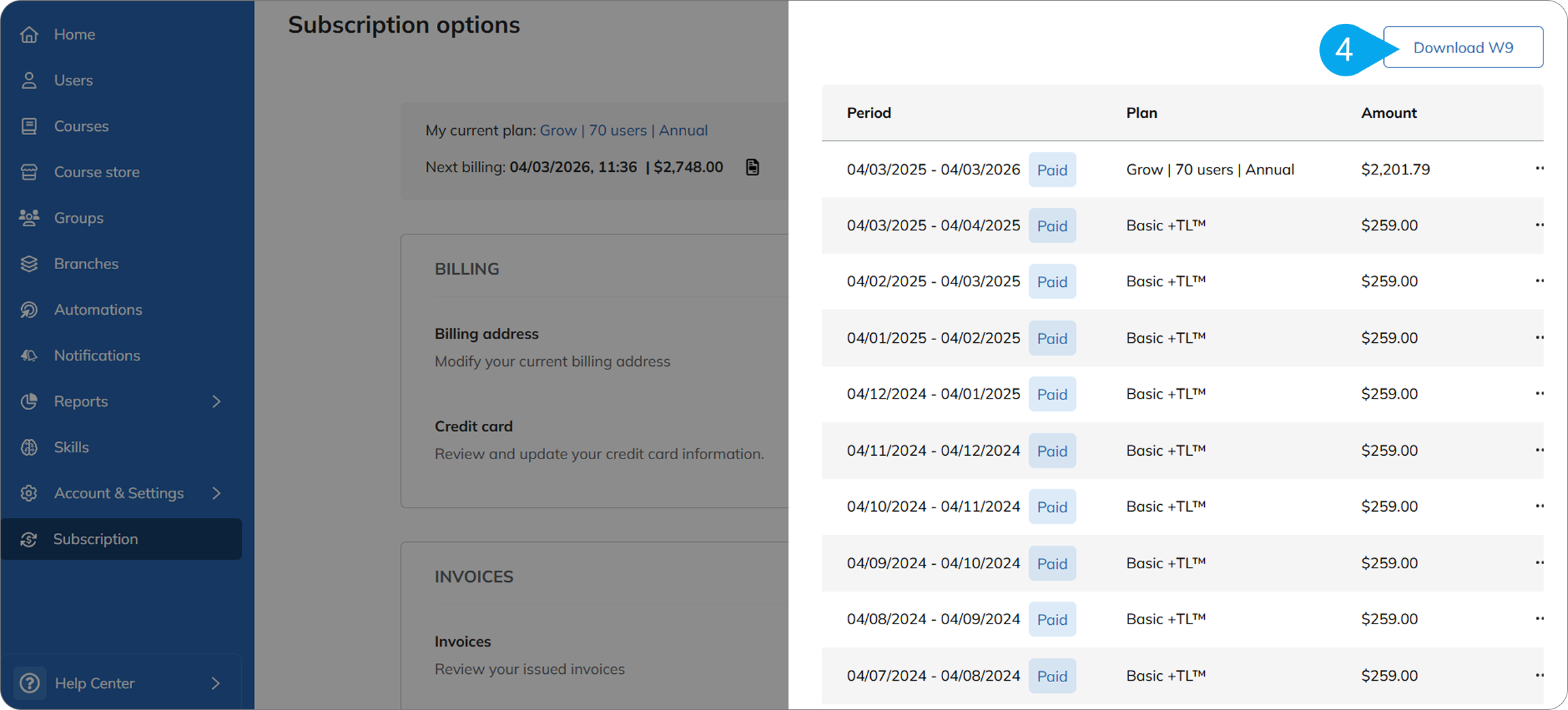Viewport: 1568px width, 710px height.
Task: Open Credit card settings
Action: coord(474,427)
